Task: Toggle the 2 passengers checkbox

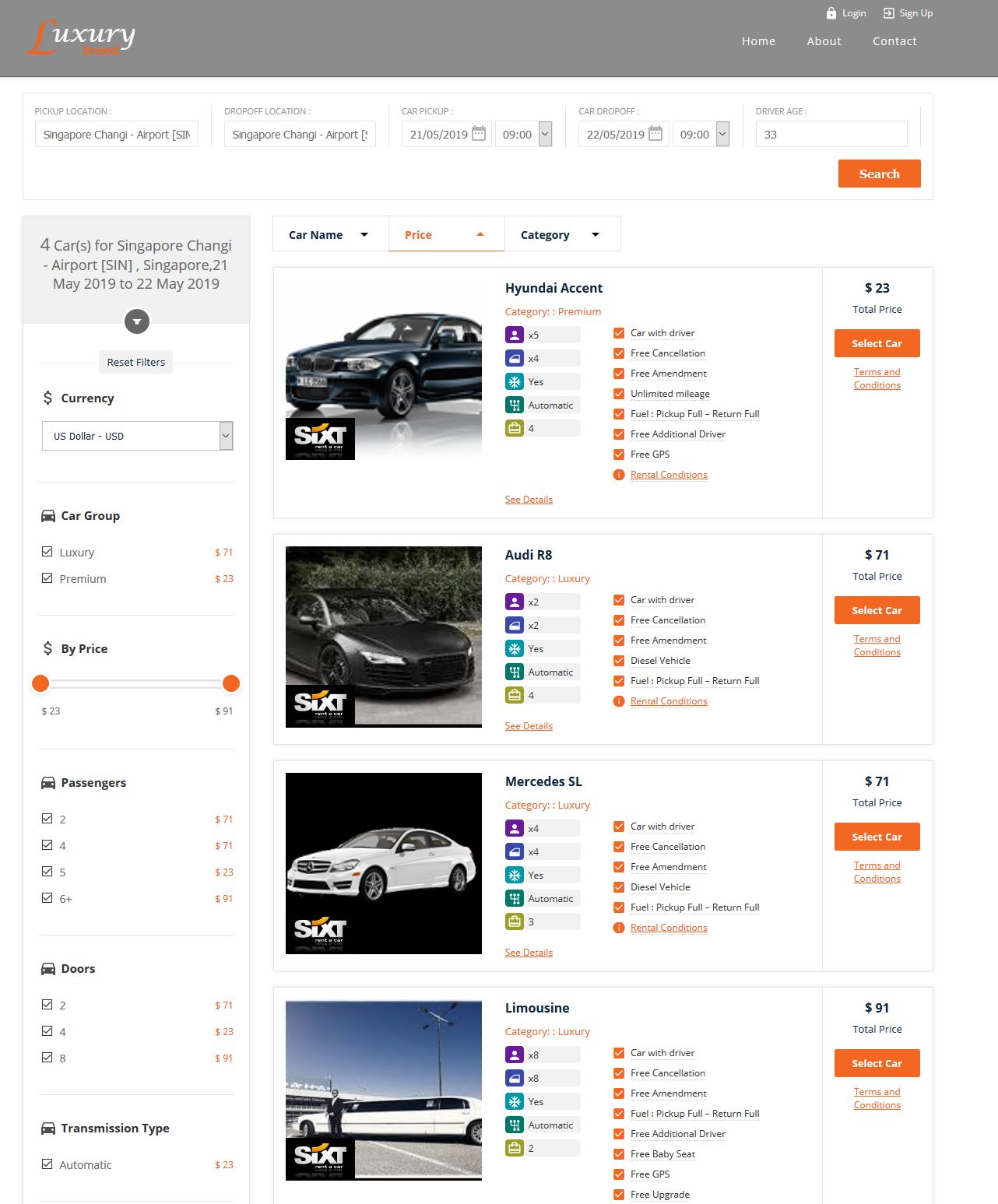Action: click(x=47, y=819)
